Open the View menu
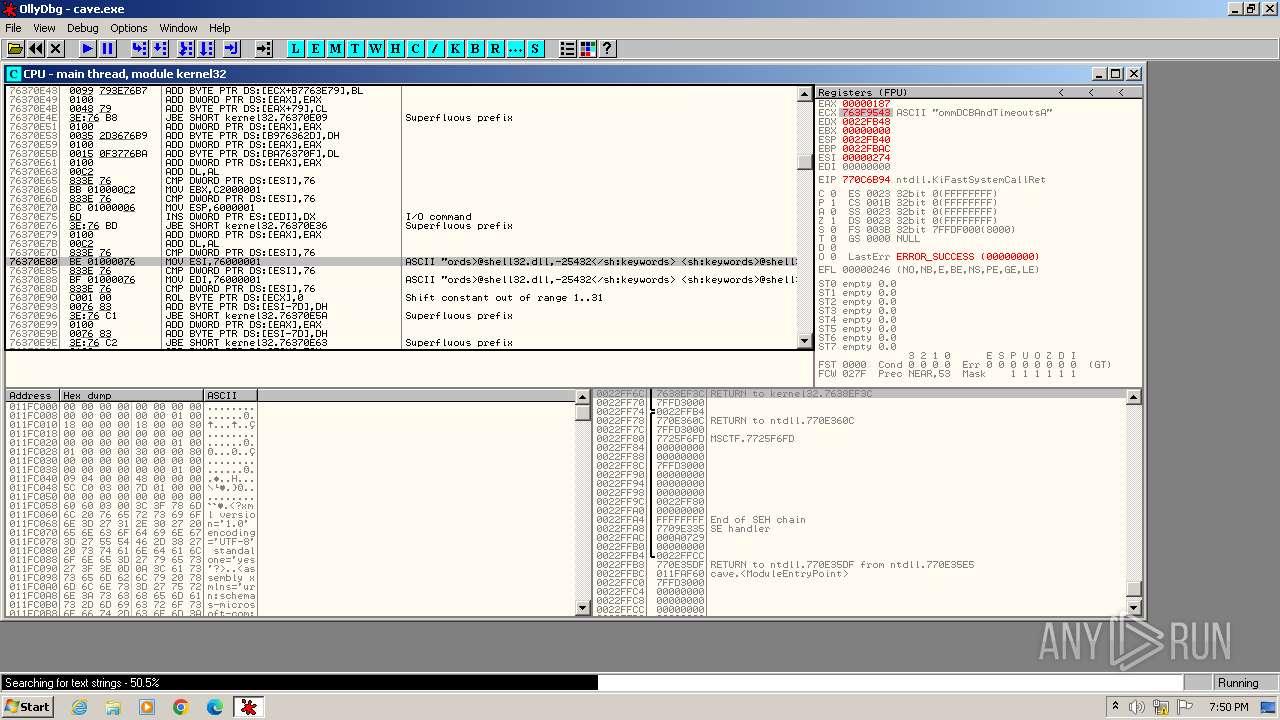The image size is (1280, 720). click(x=44, y=28)
